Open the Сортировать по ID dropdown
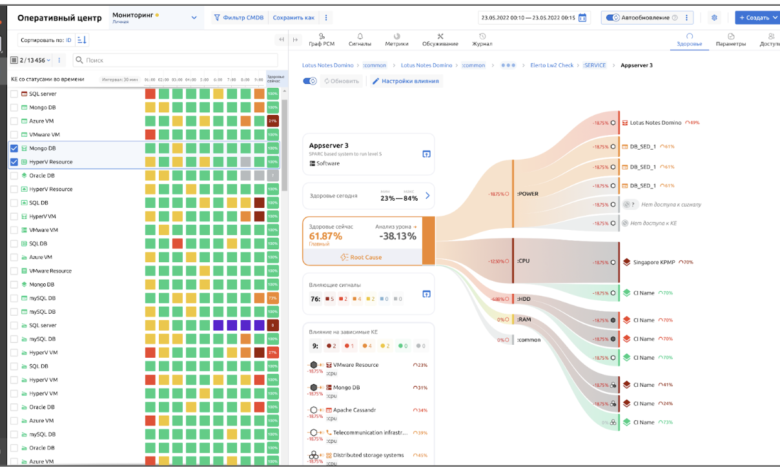780x470 pixels. [x=46, y=40]
